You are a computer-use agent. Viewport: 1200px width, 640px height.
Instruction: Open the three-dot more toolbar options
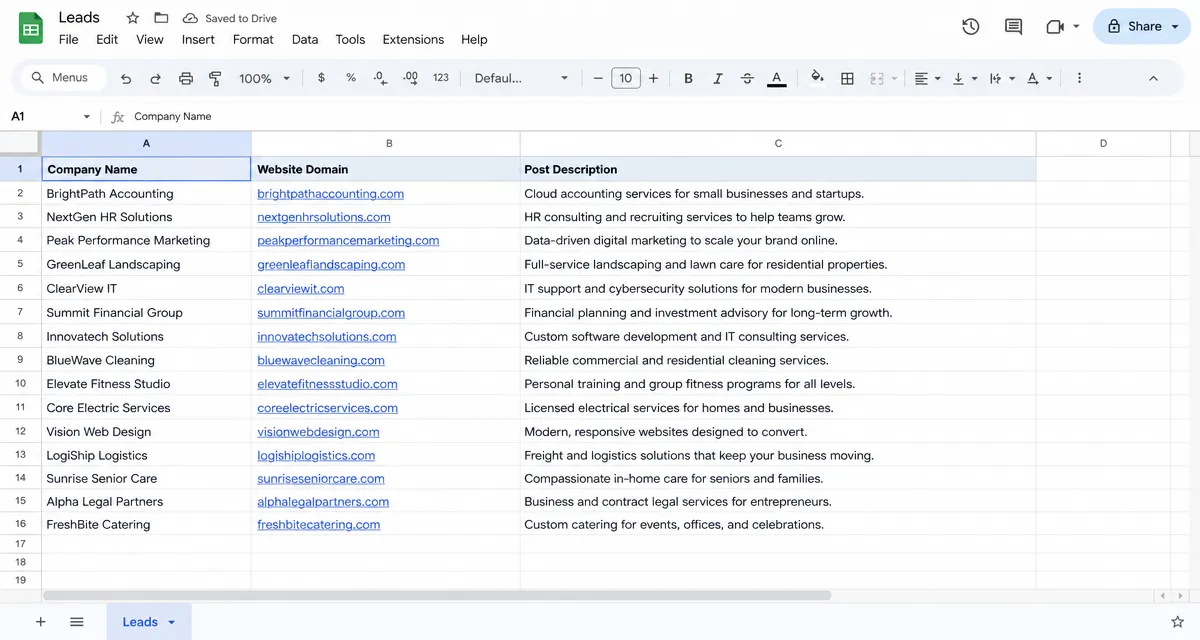pyautogui.click(x=1079, y=78)
